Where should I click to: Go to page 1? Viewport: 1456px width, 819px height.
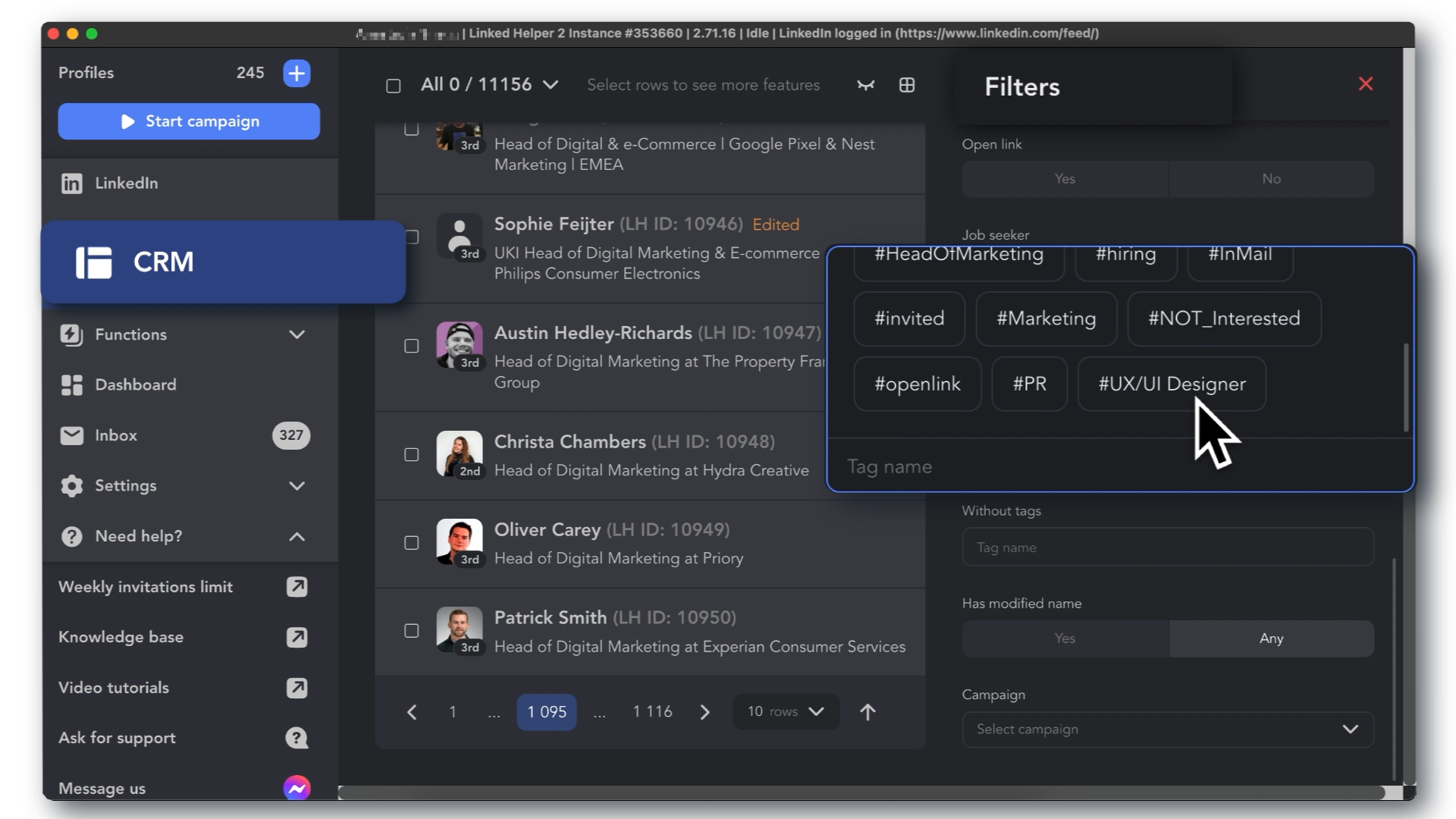tap(453, 712)
